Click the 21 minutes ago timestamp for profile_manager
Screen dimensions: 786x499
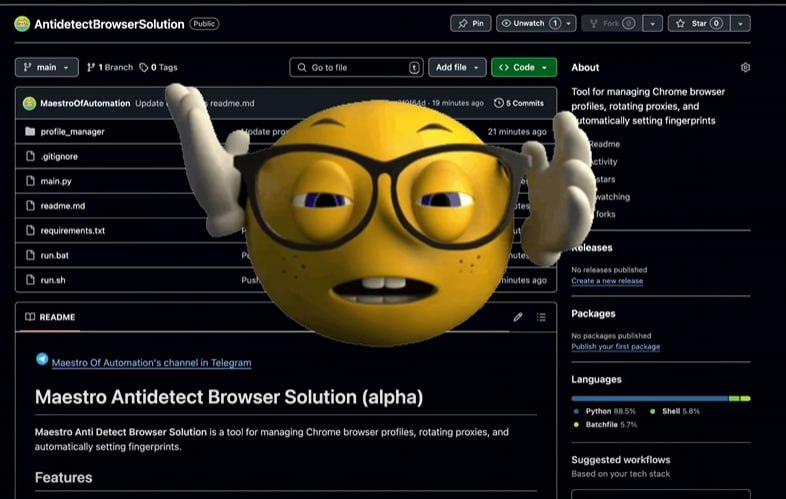517,131
